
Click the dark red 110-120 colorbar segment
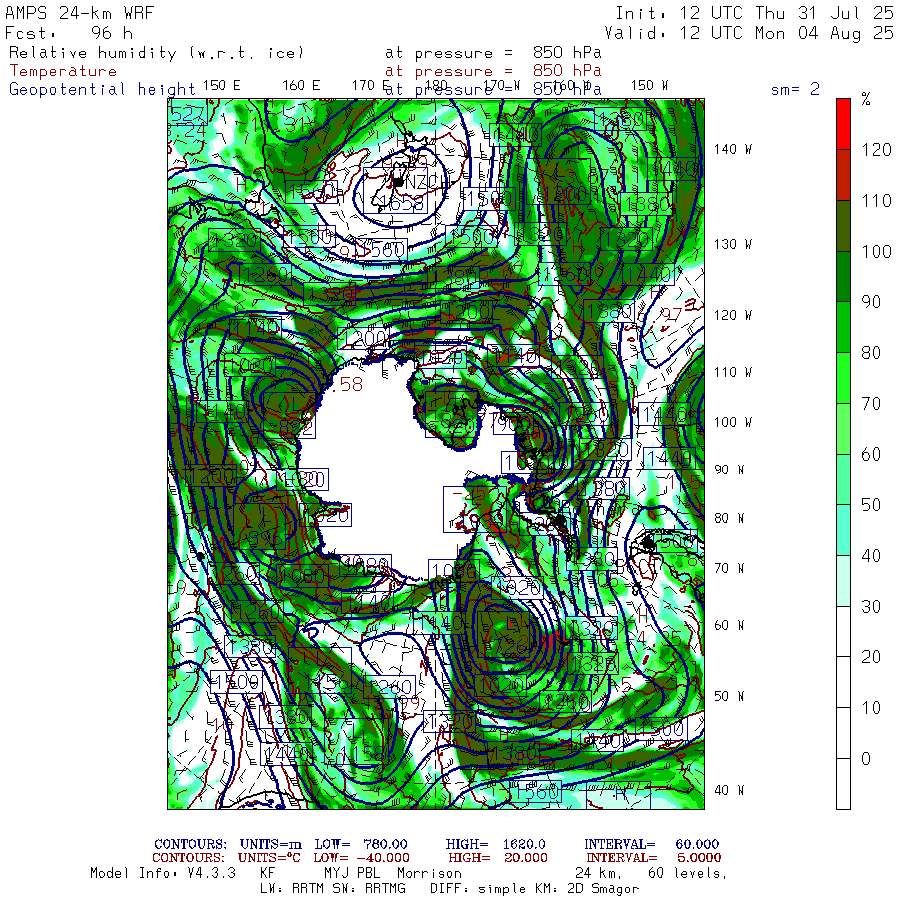pyautogui.click(x=843, y=175)
